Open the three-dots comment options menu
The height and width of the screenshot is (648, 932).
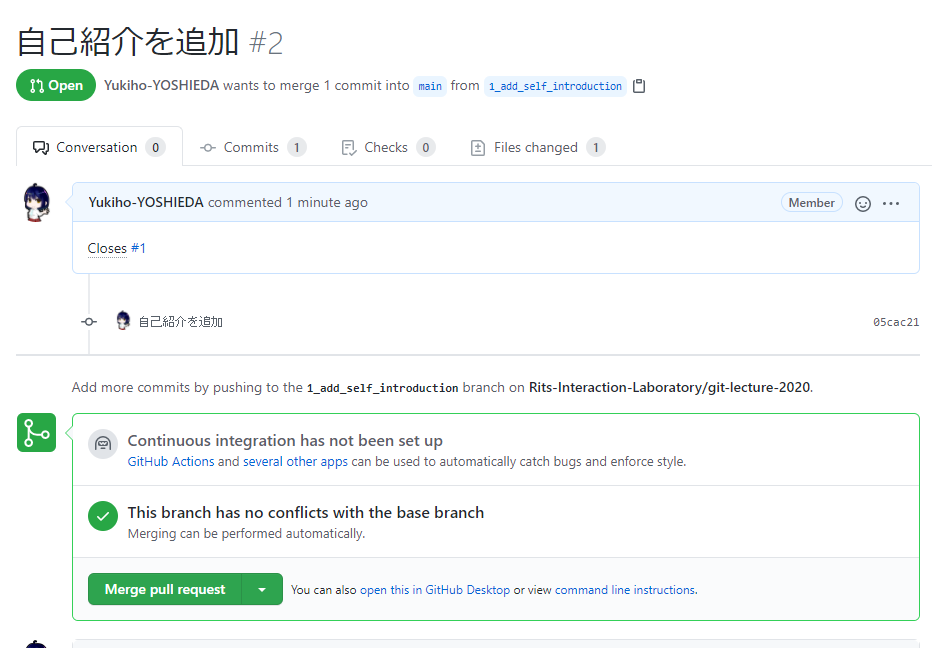click(x=890, y=204)
